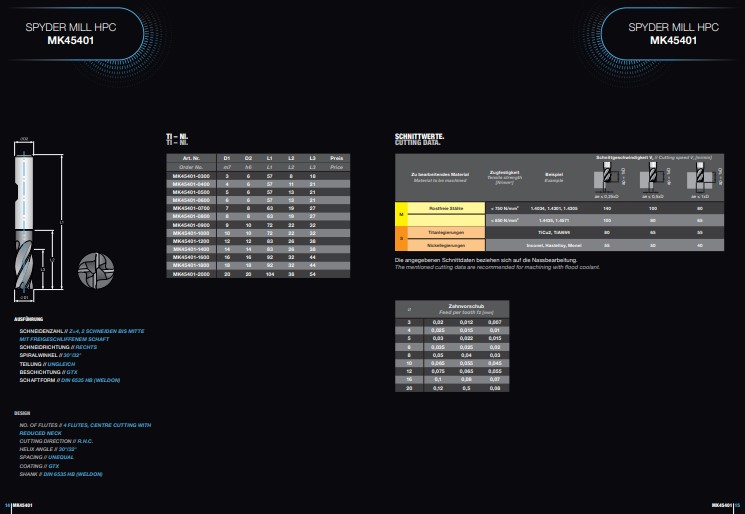The width and height of the screenshot is (745, 514).
Task: Click the Zahnvorschub feed table header
Action: tap(466, 309)
